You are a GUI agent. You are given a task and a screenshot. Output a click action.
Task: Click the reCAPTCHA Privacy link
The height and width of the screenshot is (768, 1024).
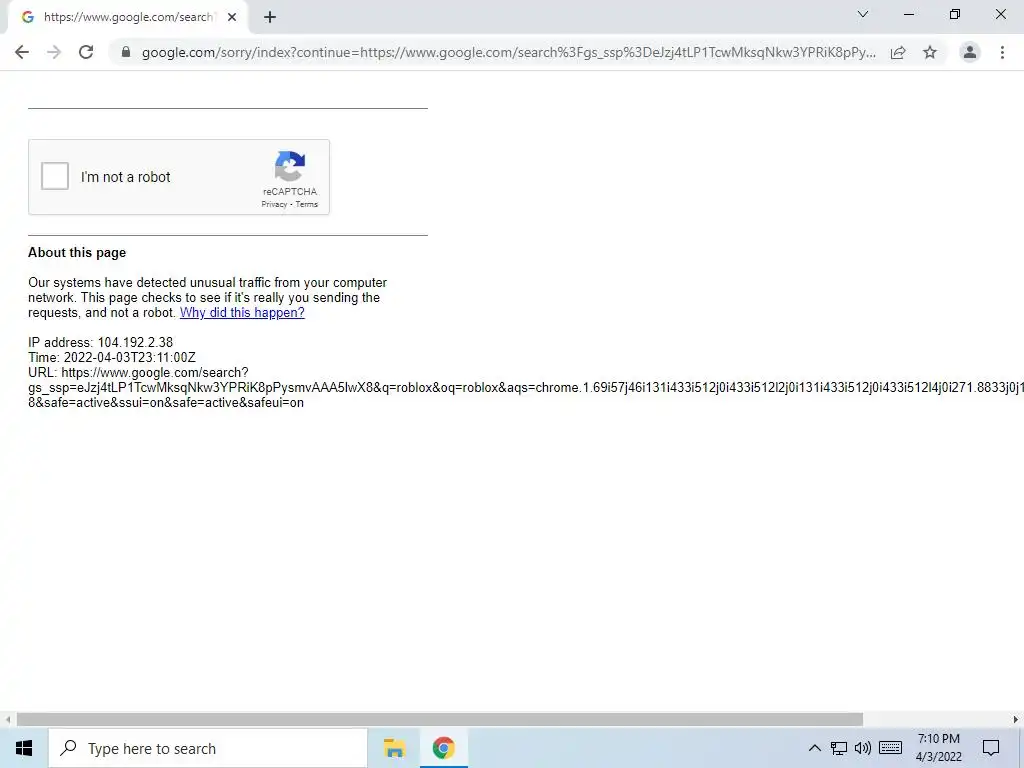pos(274,204)
